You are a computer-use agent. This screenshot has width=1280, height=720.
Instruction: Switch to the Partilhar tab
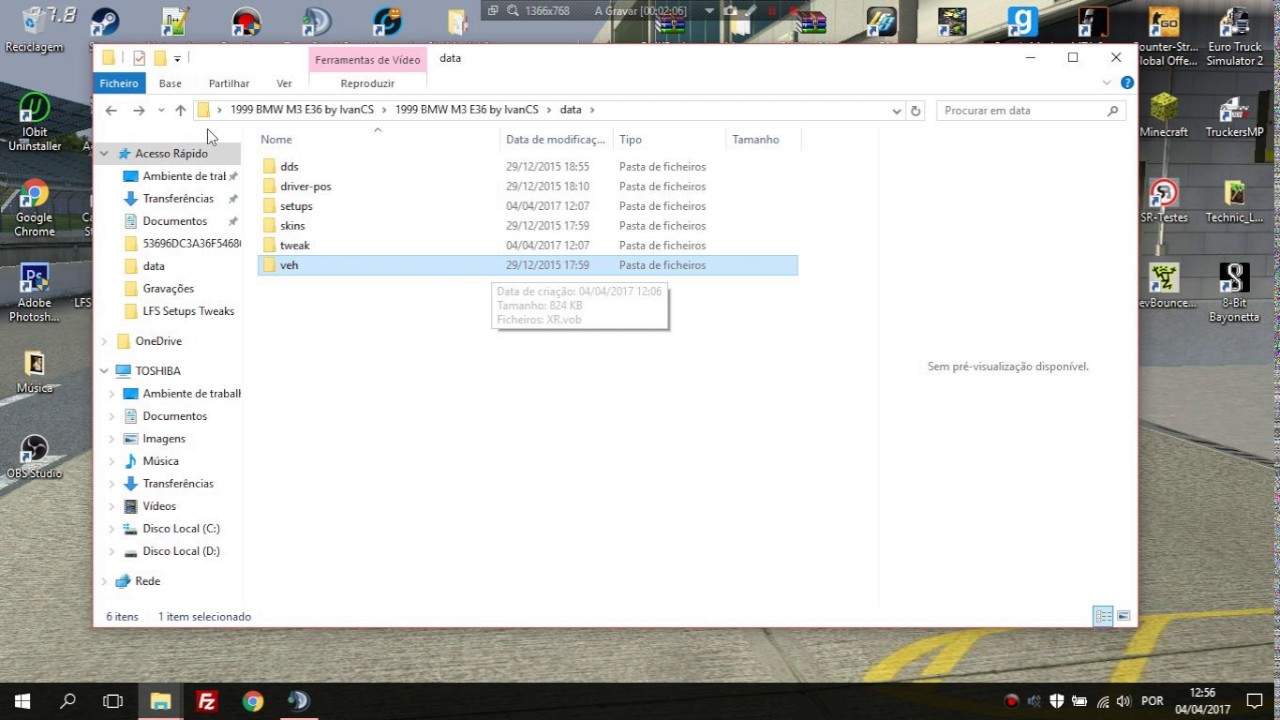[x=229, y=83]
